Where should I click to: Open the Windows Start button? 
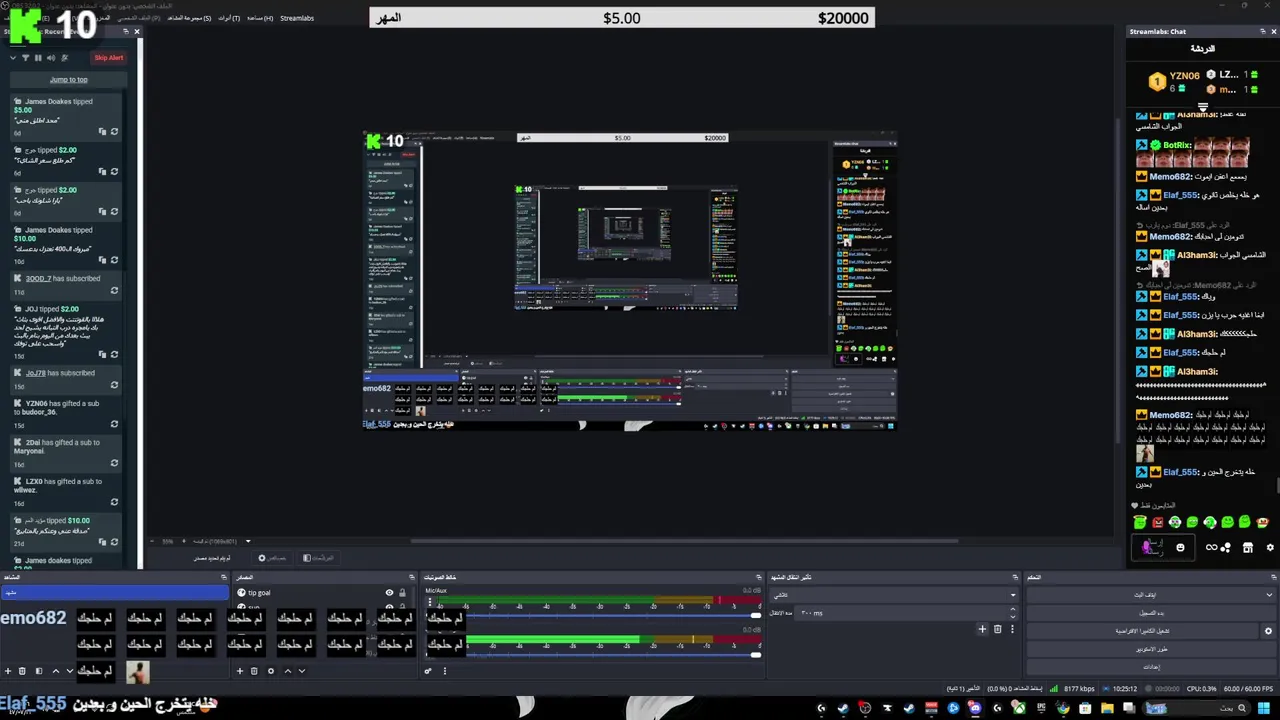(x=1264, y=708)
